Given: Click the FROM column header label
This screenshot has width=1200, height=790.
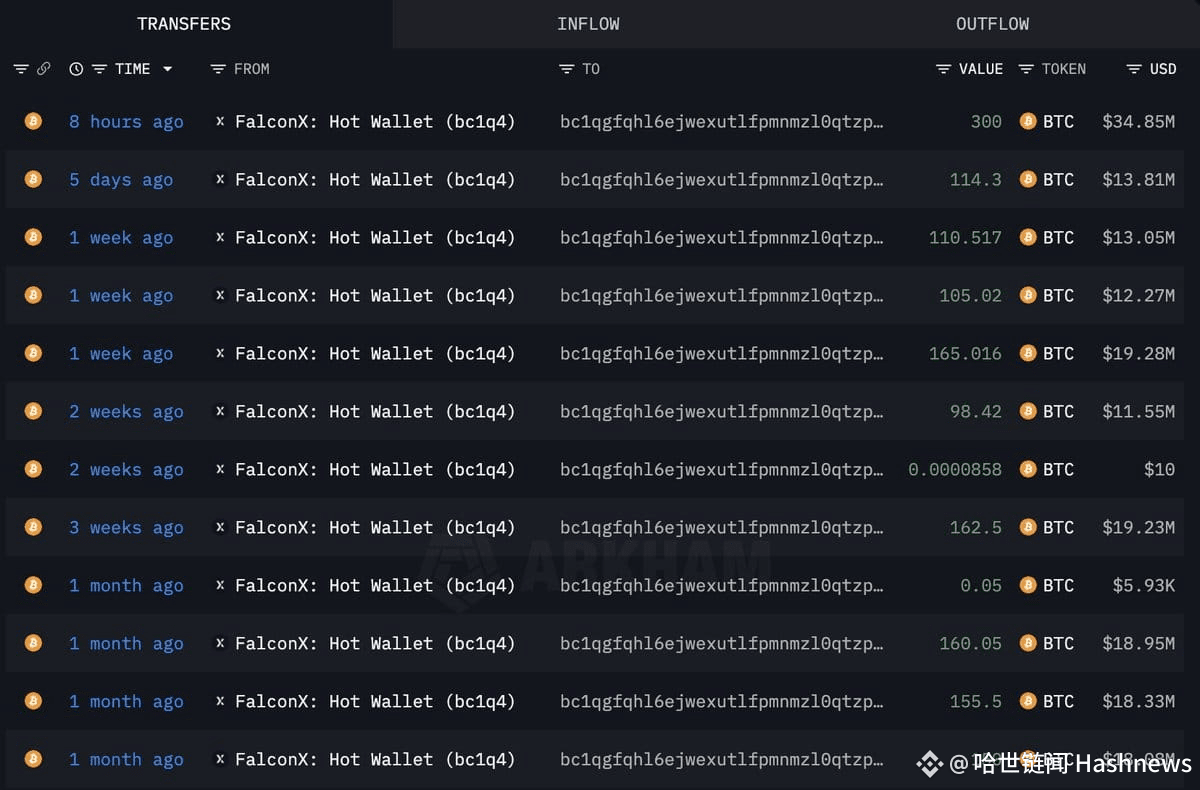Looking at the screenshot, I should [252, 69].
